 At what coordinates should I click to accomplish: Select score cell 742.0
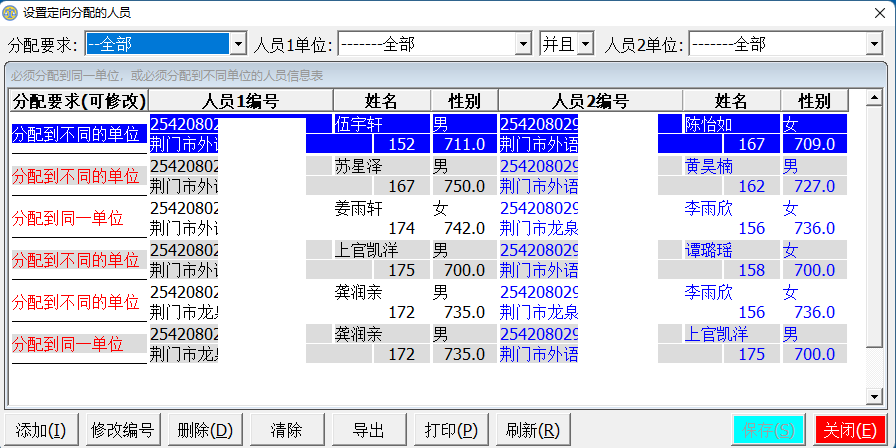pos(465,228)
